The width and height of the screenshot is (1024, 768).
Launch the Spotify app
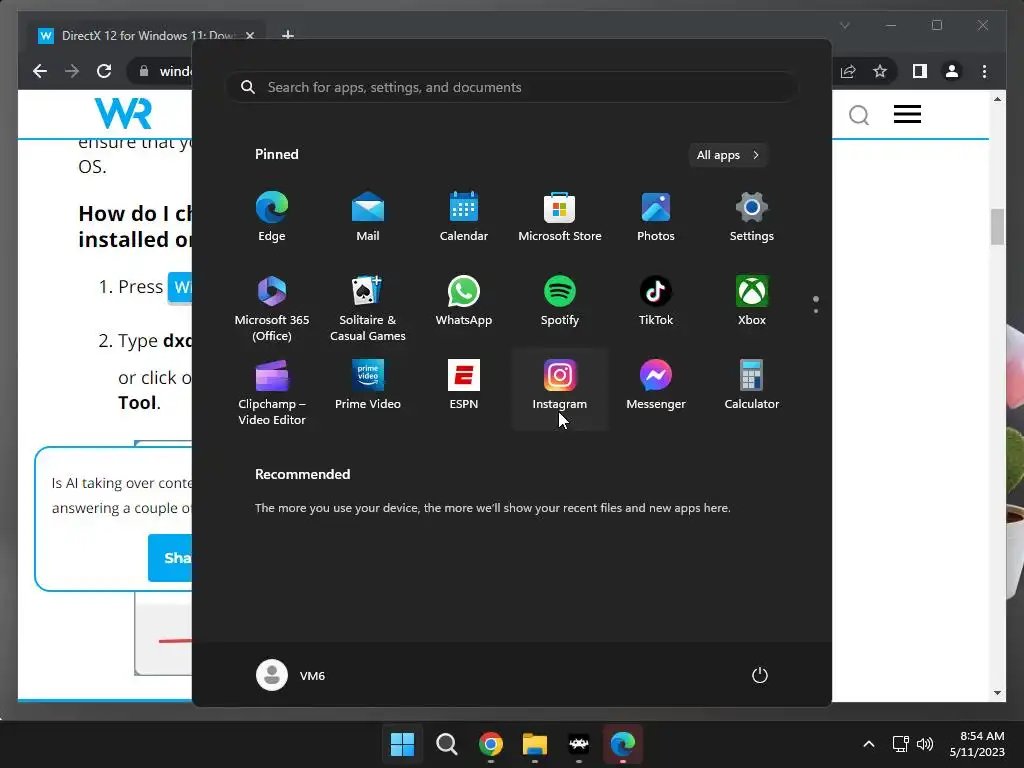pyautogui.click(x=560, y=302)
